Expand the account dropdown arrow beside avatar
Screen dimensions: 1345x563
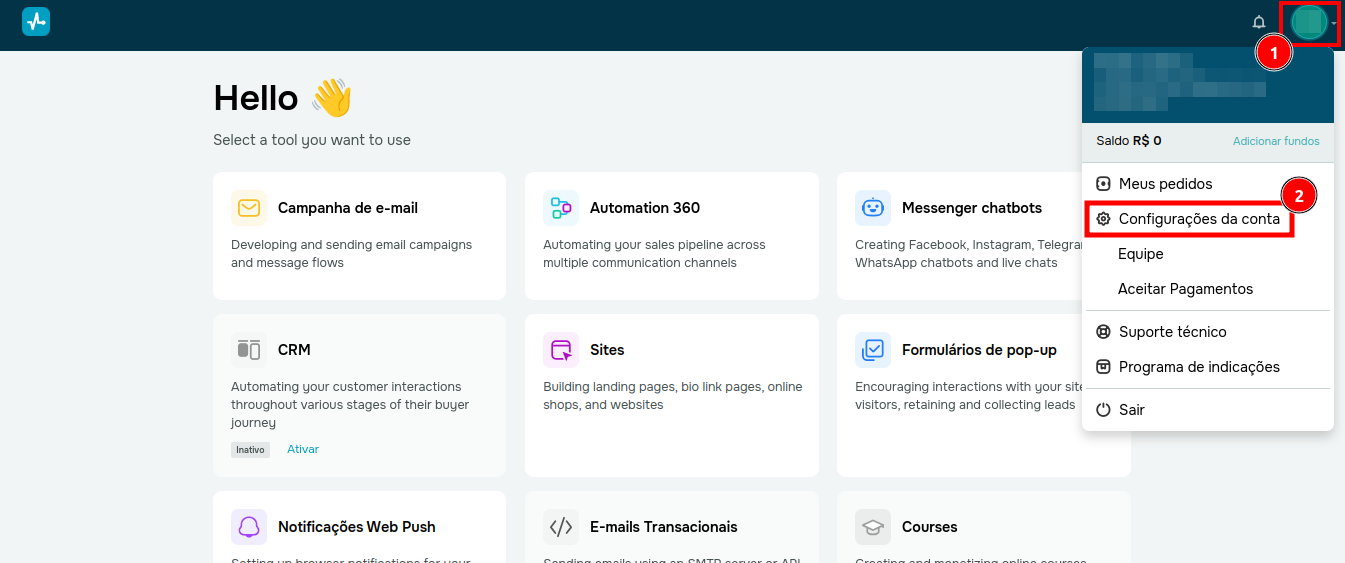(x=1334, y=23)
